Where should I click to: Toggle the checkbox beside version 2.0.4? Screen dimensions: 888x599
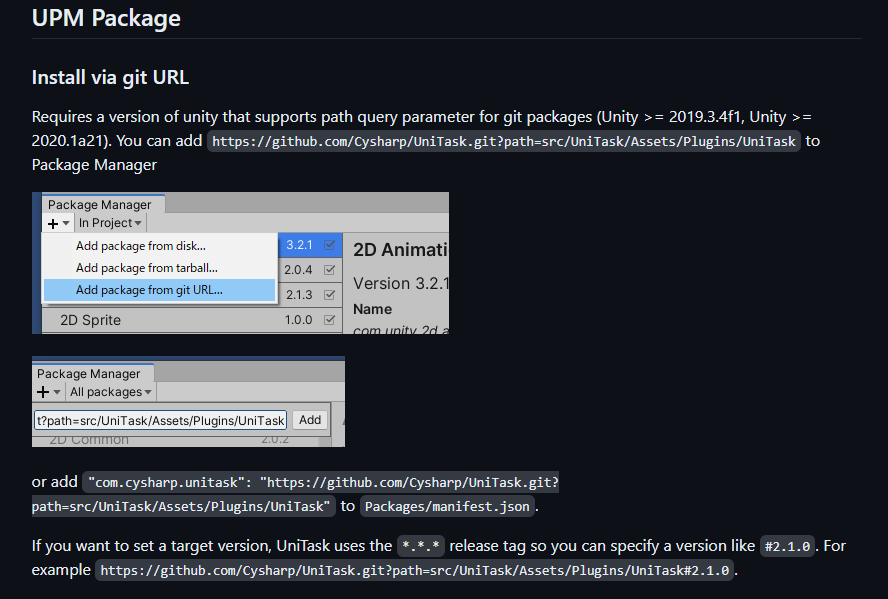[330, 270]
